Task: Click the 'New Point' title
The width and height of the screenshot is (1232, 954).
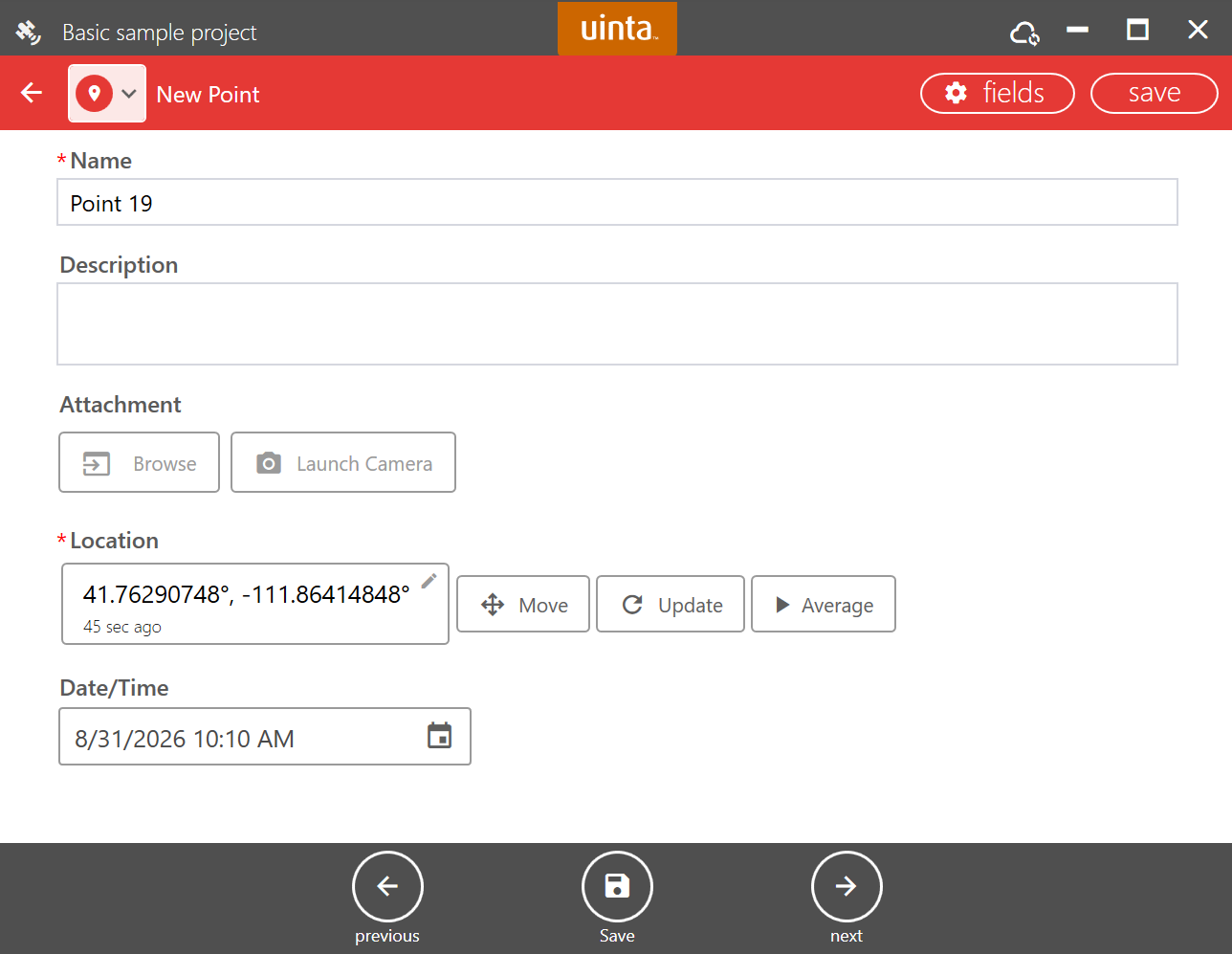Action: tap(208, 95)
